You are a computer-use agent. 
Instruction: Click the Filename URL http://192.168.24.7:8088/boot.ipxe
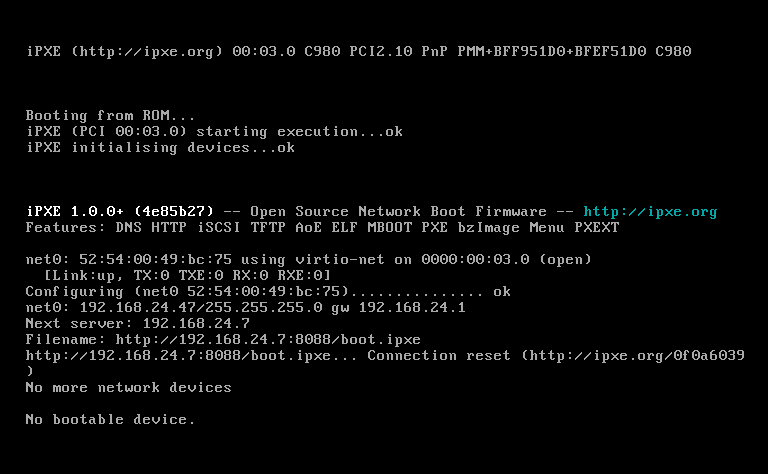point(268,339)
